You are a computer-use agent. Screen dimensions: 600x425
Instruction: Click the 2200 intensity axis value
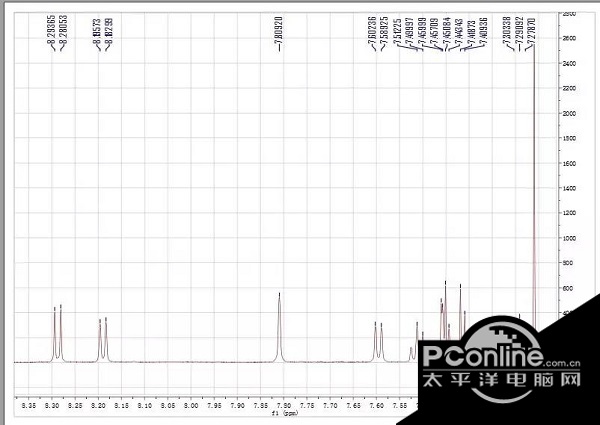click(569, 88)
